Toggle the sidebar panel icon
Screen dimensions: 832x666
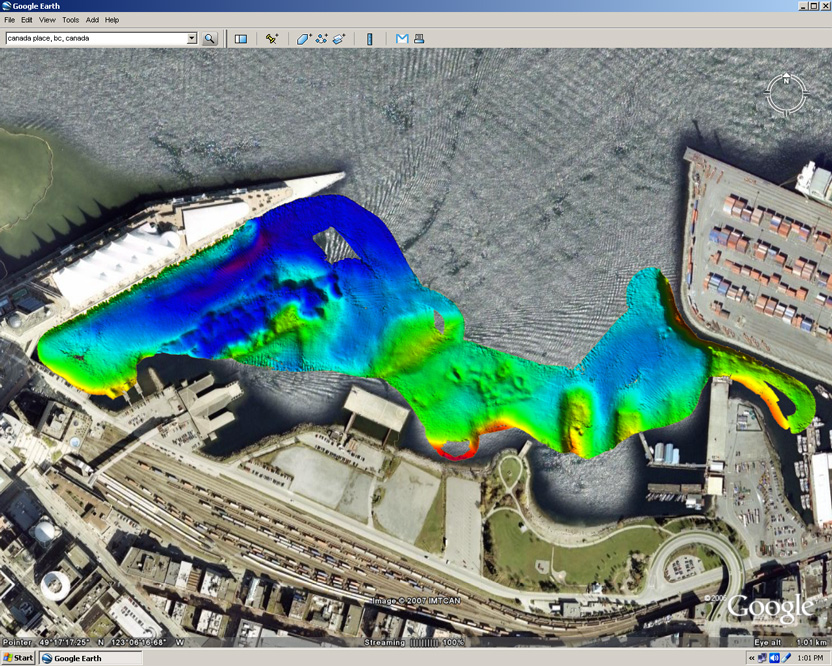241,39
